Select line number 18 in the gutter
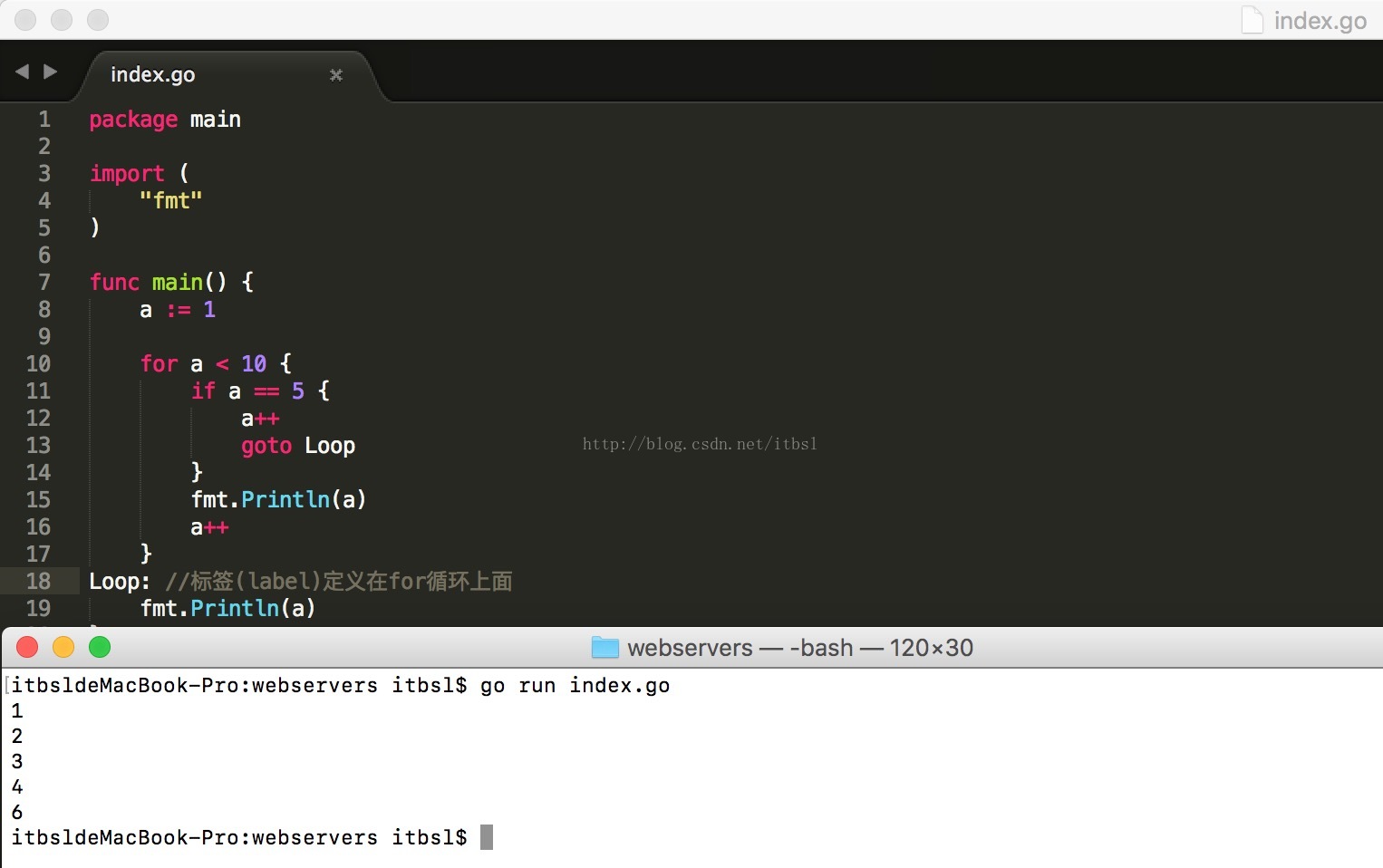 pos(38,581)
